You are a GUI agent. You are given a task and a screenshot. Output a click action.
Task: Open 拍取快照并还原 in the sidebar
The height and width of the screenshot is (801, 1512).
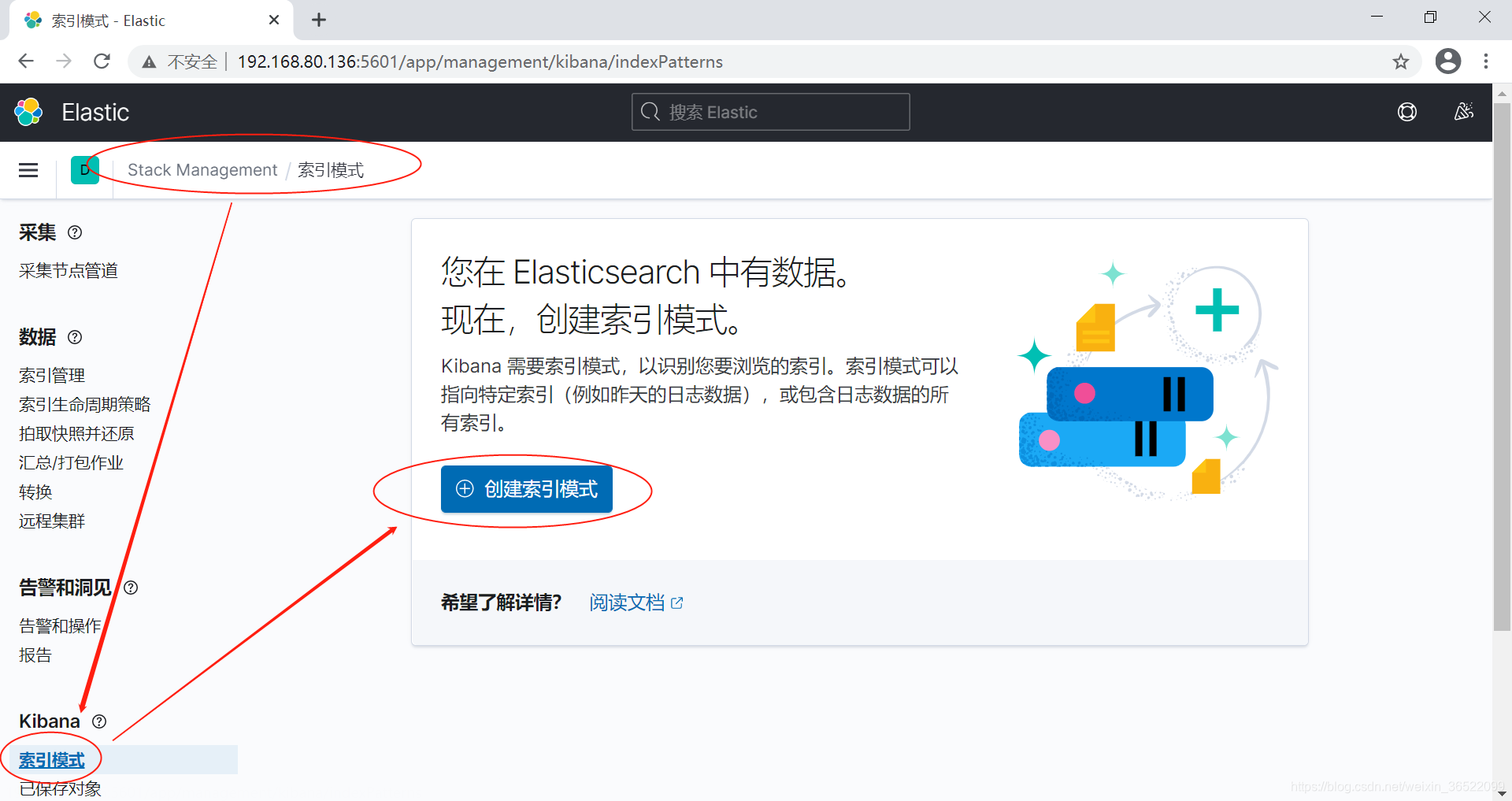pos(76,434)
